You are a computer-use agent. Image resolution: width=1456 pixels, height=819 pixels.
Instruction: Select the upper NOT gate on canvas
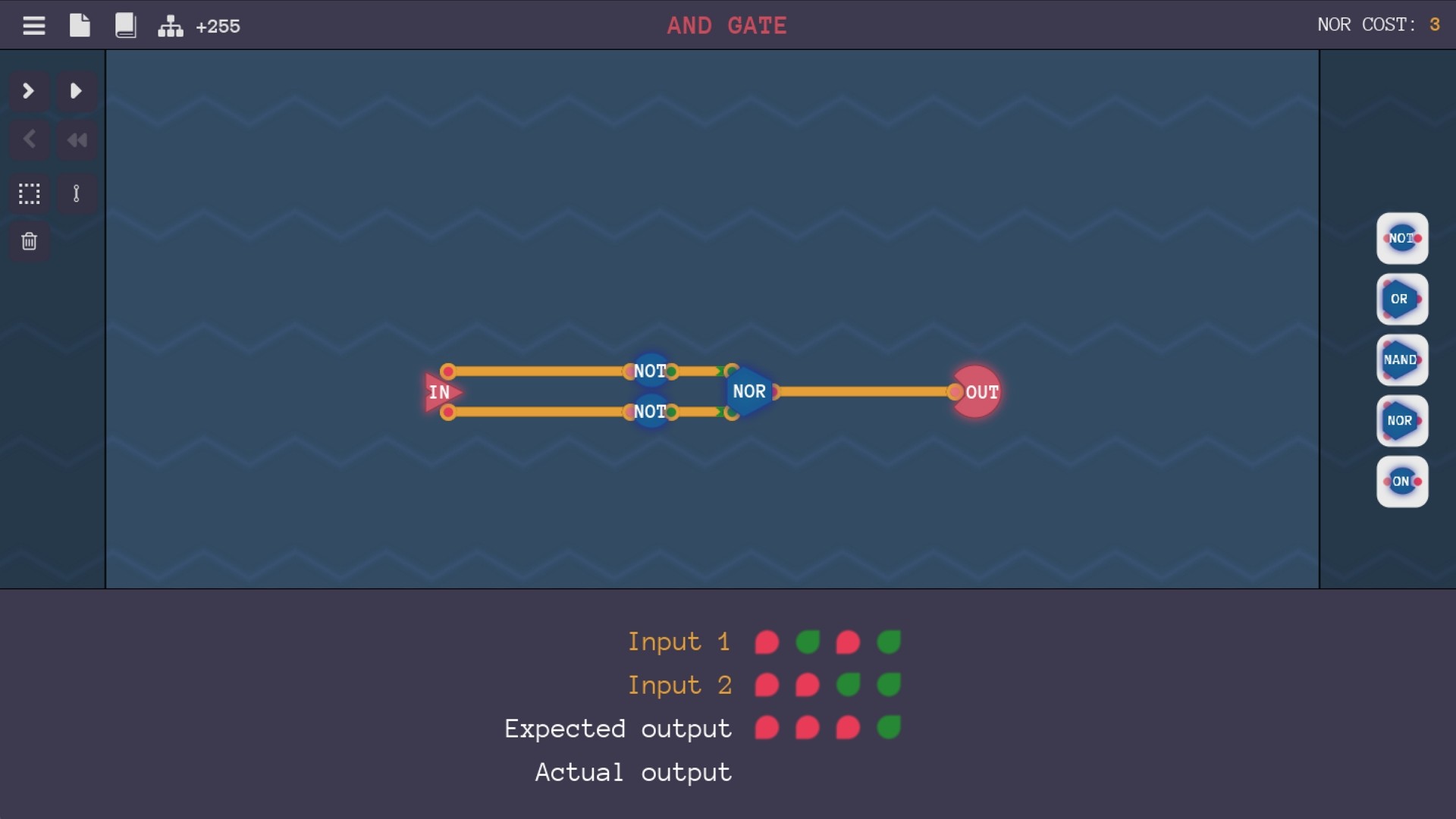650,371
